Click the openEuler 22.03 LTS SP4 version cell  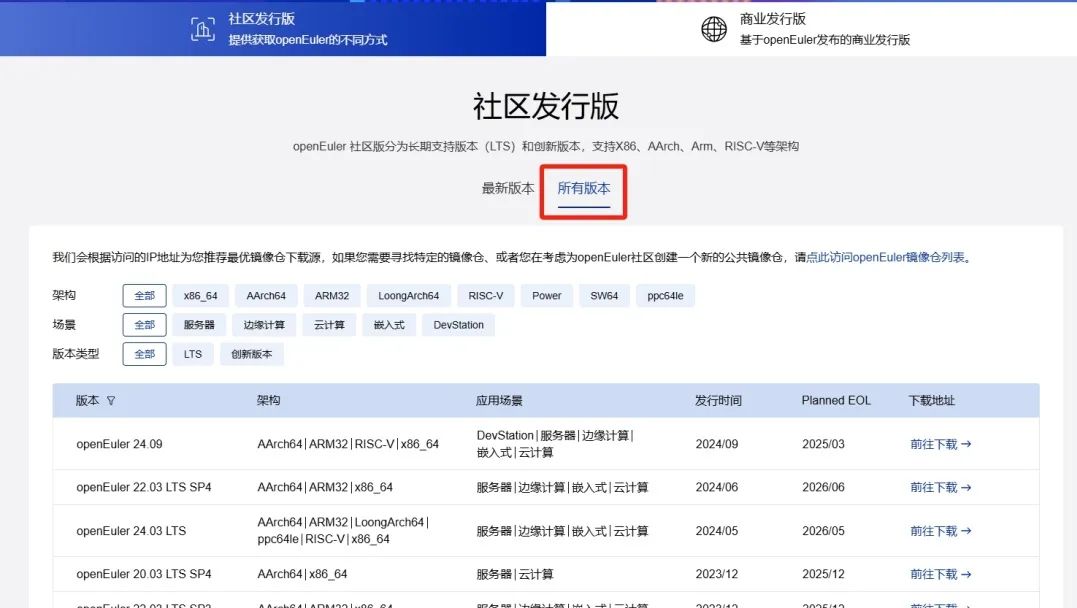(x=144, y=487)
